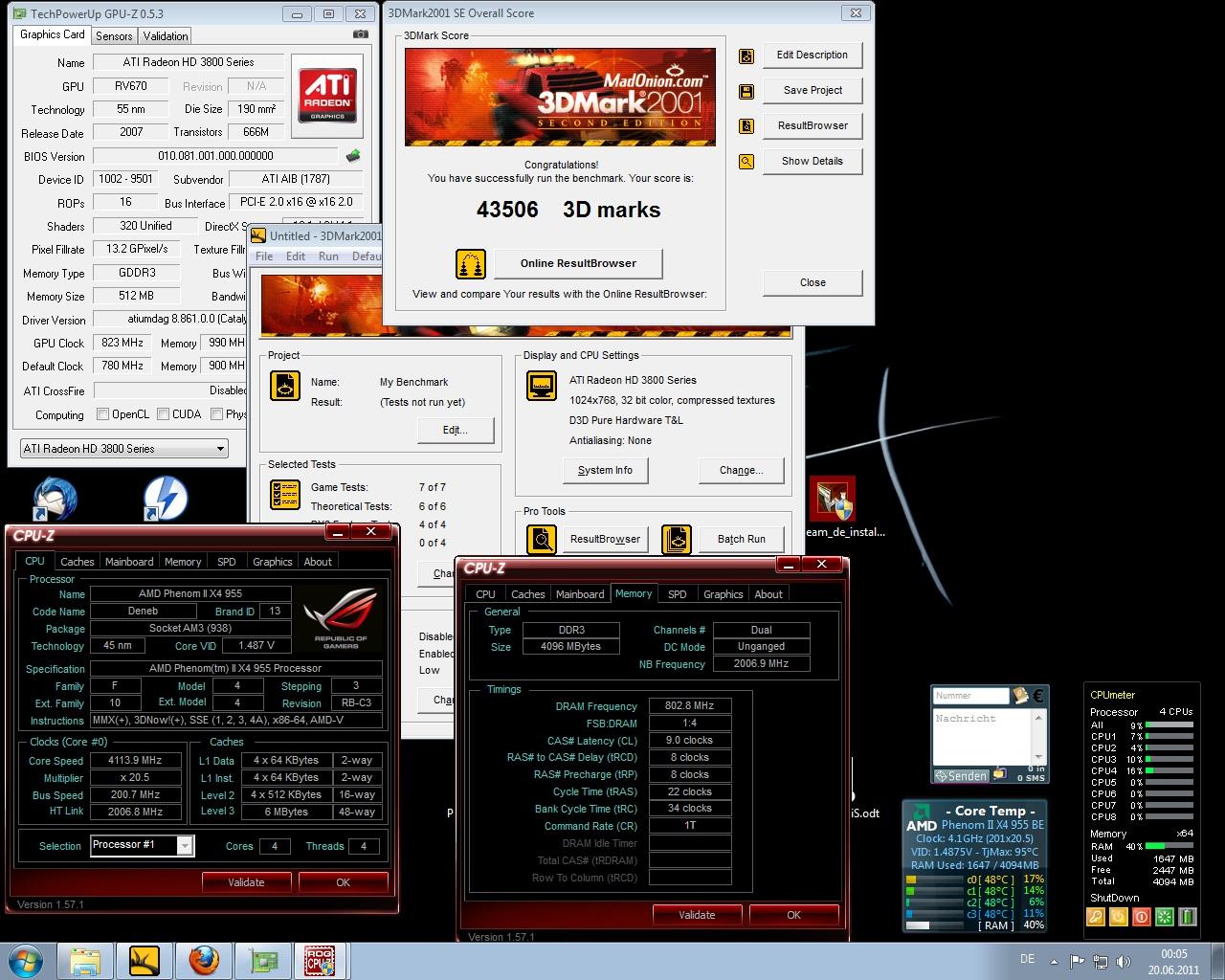Click the Online ResultBrowser arch icon

pos(470,263)
